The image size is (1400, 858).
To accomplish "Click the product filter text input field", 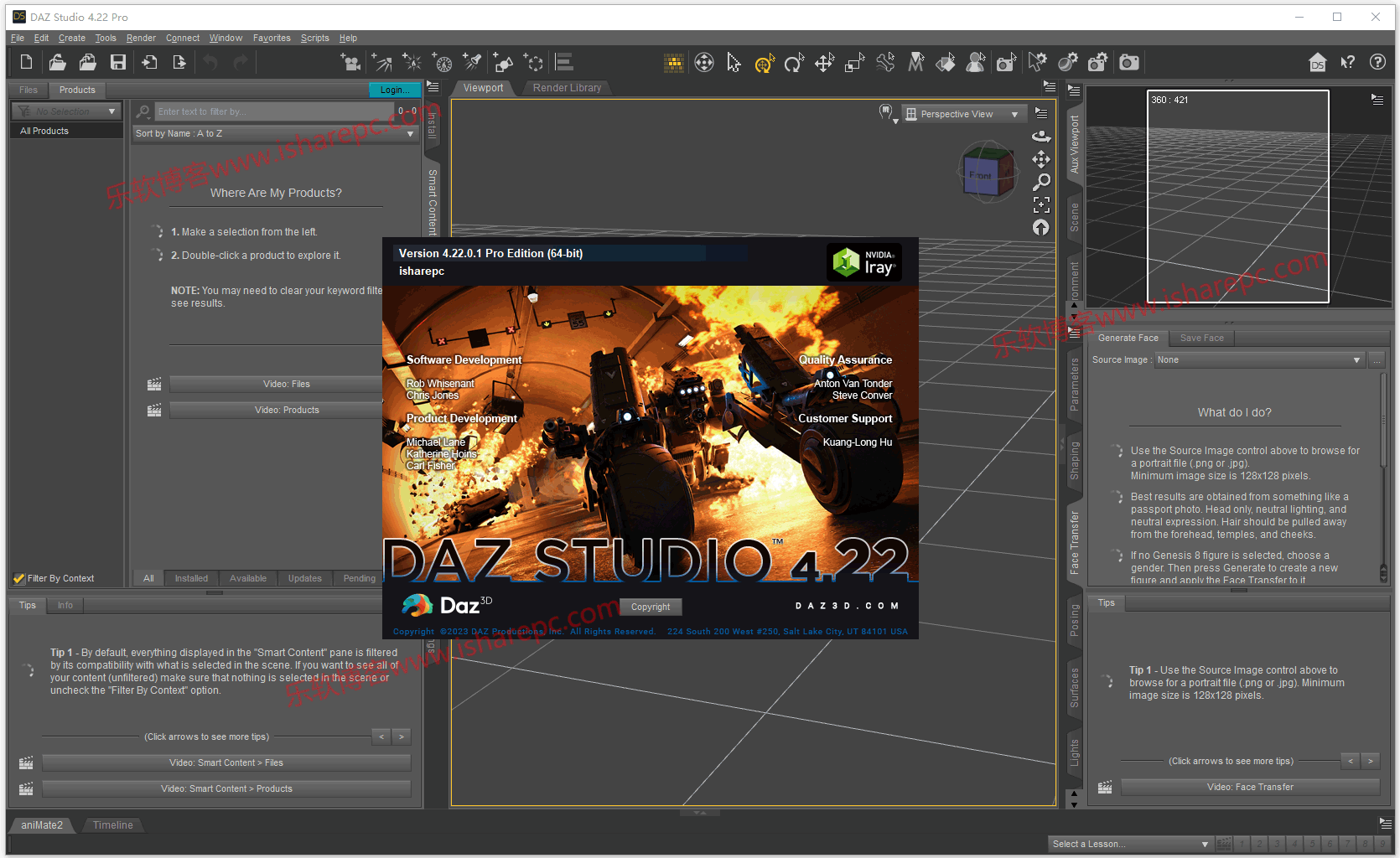I will coord(273,111).
